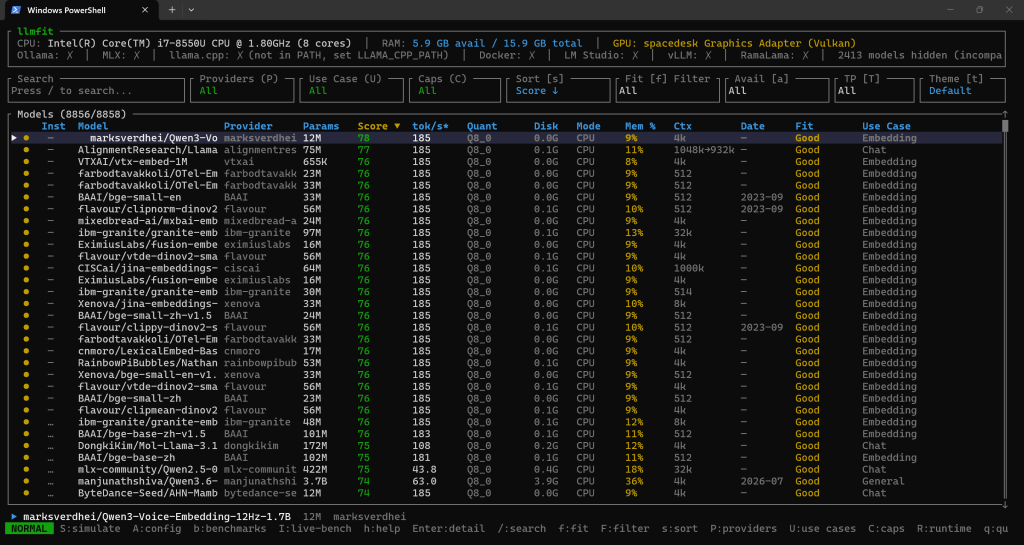Click the yellow dot of DongkiKim/Mol-Llama-3.1 row
Image resolution: width=1024 pixels, height=545 pixels.
26,446
